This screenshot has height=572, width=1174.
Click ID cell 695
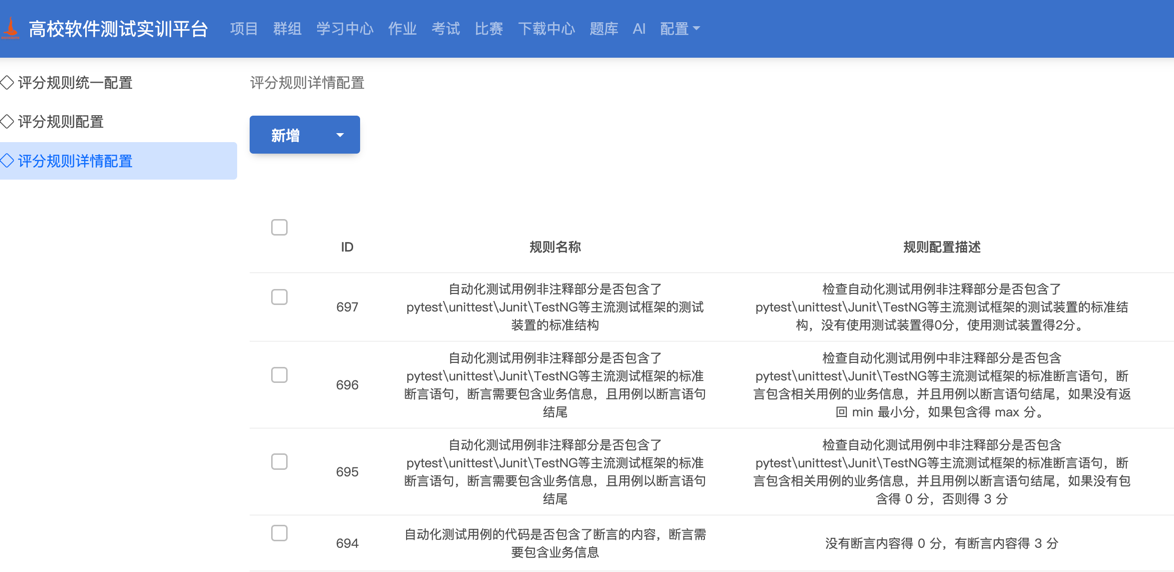[x=347, y=472]
